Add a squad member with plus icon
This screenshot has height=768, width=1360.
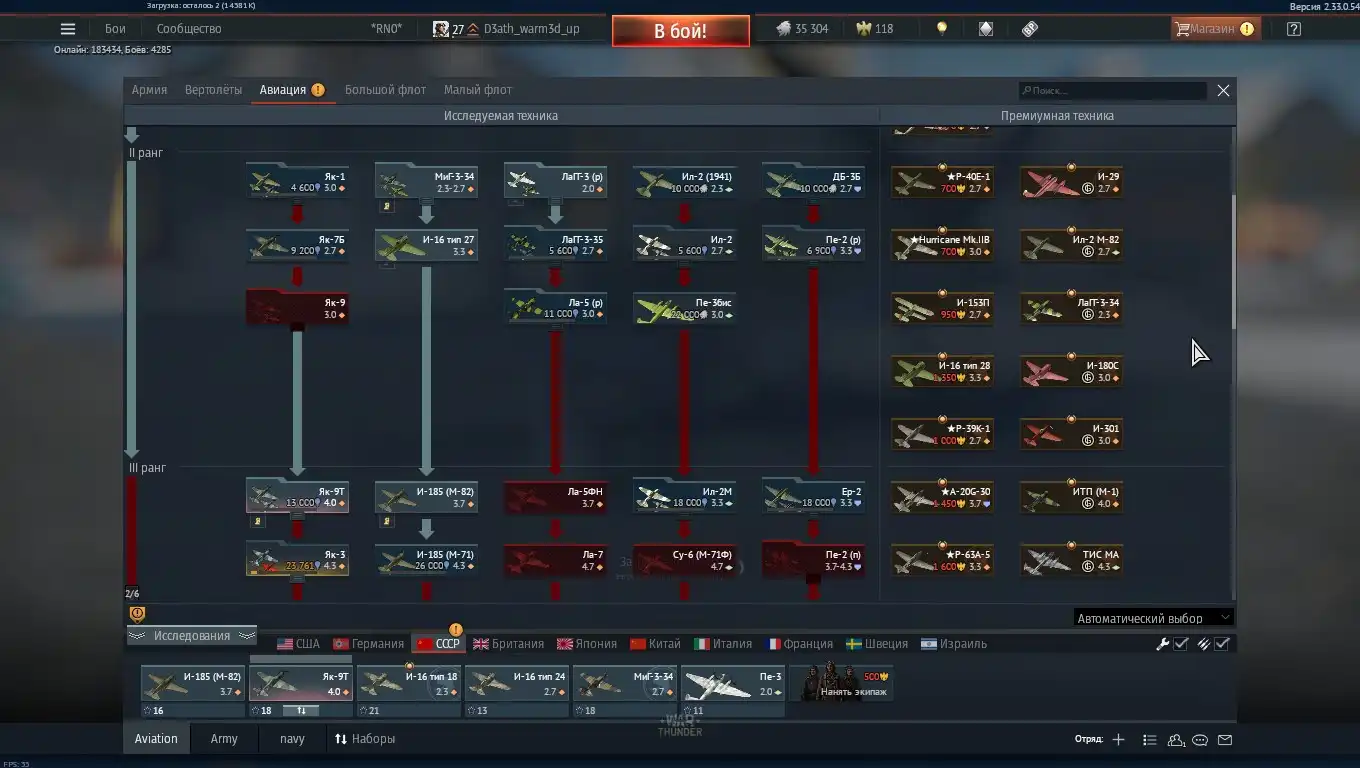1118,740
